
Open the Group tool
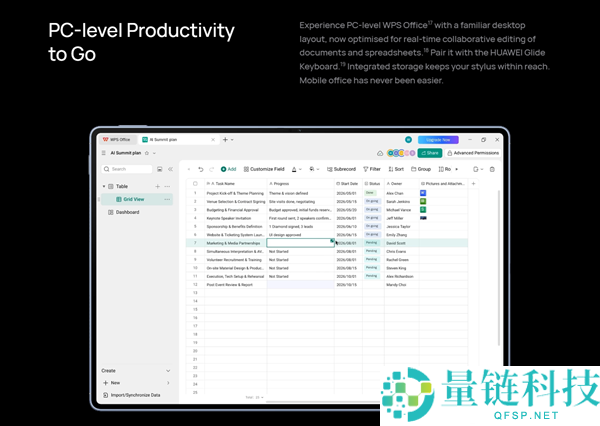(x=421, y=169)
